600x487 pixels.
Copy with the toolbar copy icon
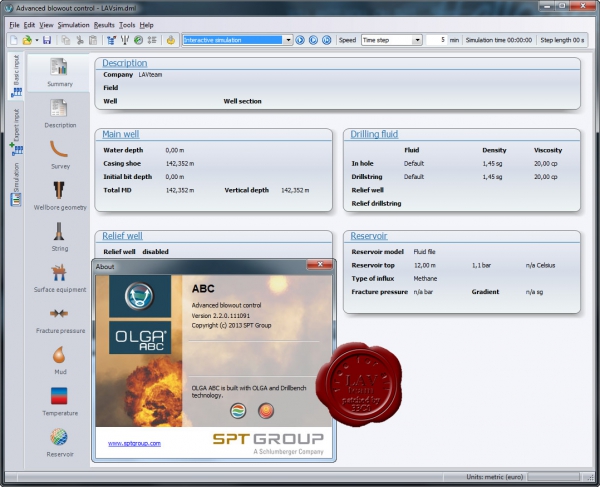point(66,40)
